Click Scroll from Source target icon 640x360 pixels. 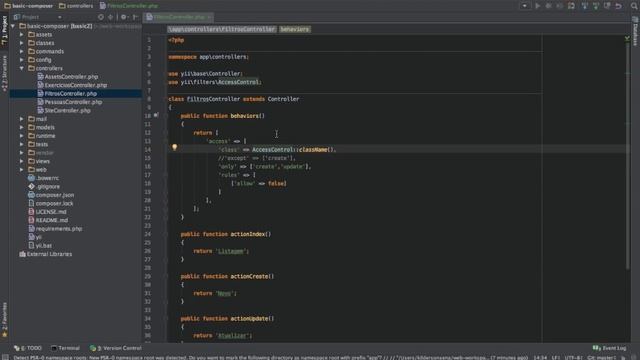(x=101, y=17)
